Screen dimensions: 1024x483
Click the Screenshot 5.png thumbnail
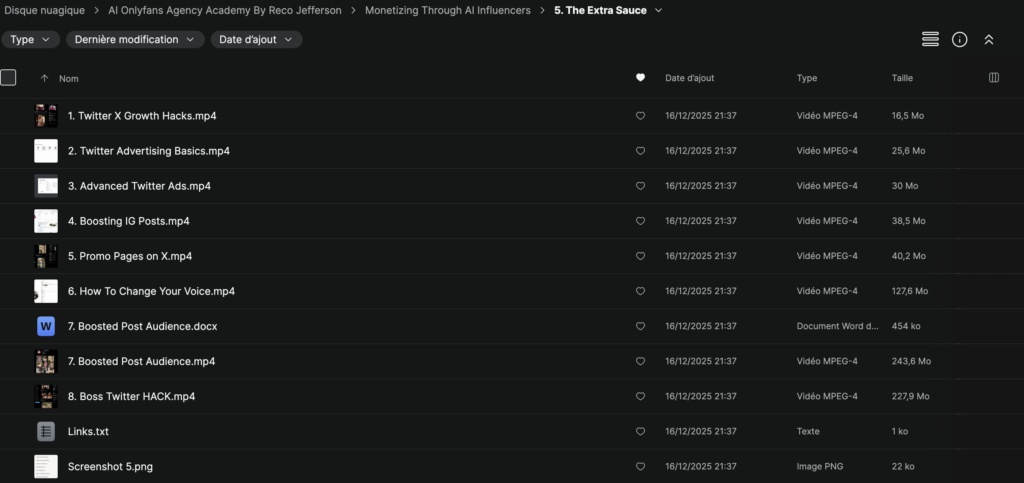(x=46, y=466)
